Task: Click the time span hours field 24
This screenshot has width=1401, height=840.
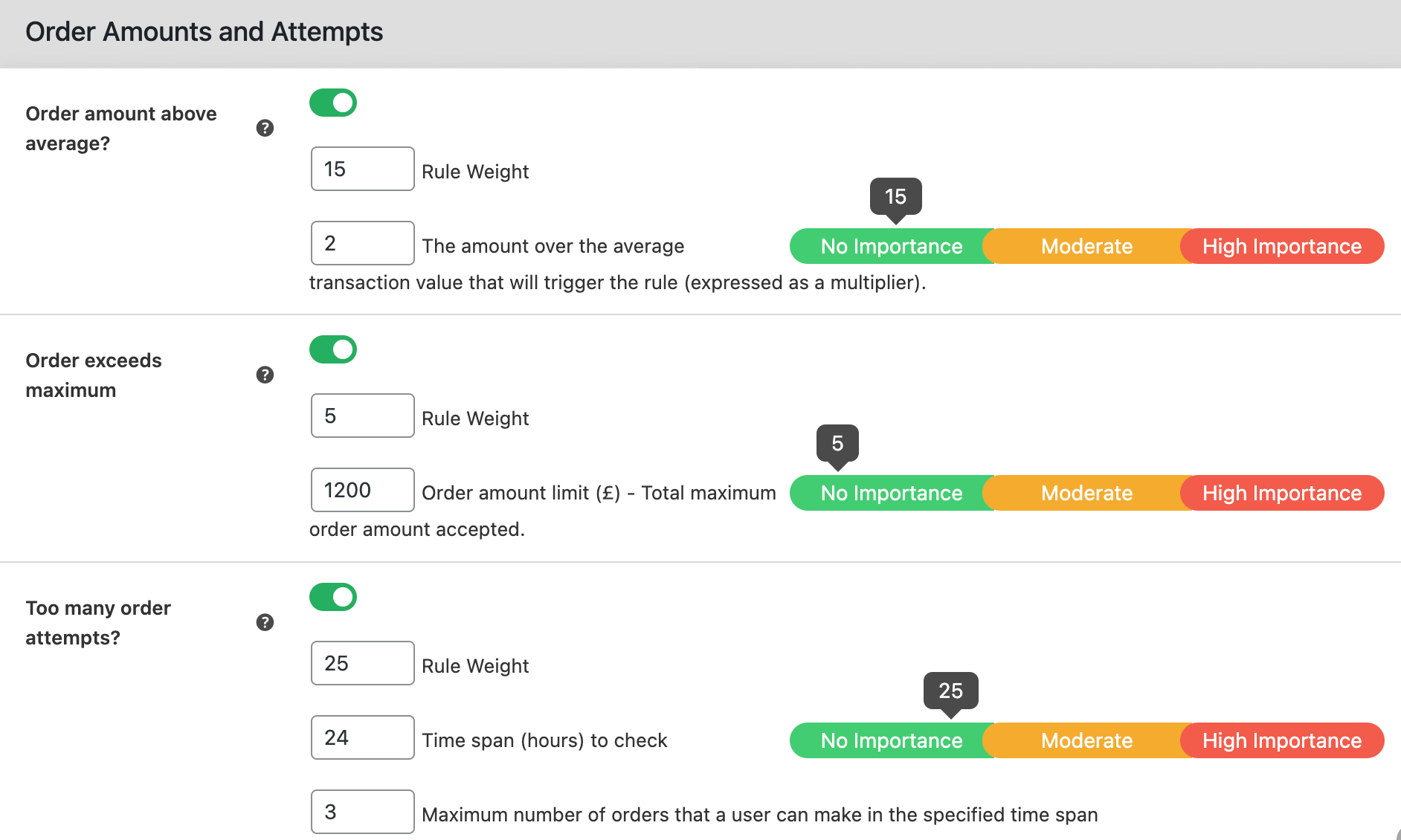Action: tap(363, 737)
